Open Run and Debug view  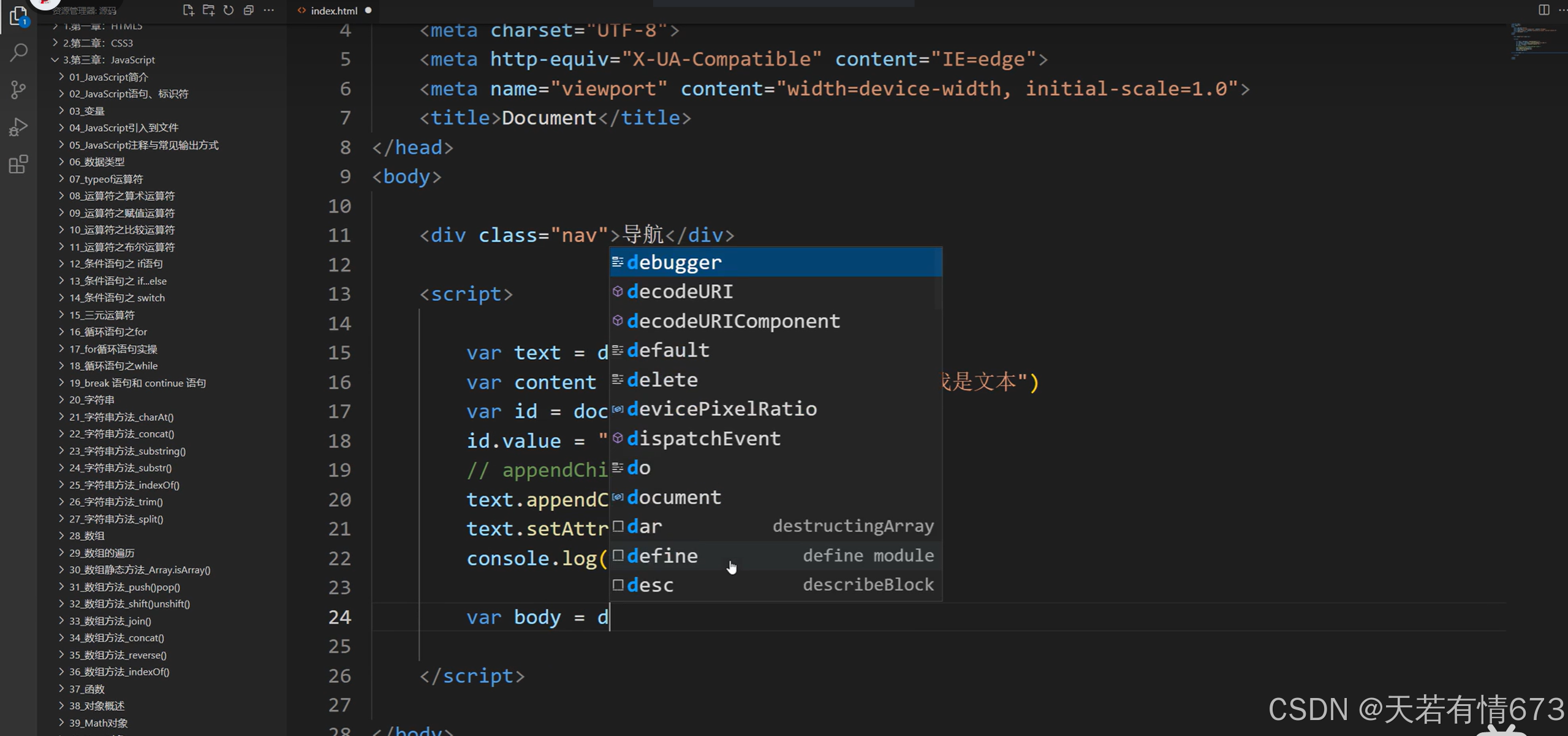click(x=18, y=127)
